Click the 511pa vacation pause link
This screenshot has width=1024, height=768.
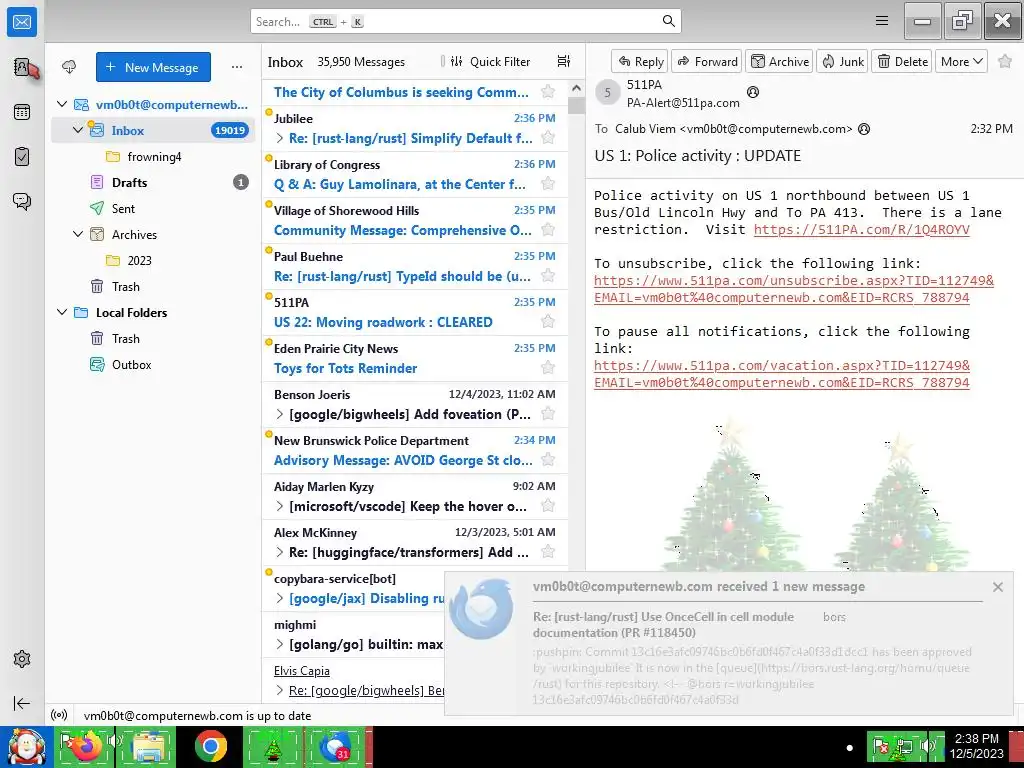click(782, 374)
